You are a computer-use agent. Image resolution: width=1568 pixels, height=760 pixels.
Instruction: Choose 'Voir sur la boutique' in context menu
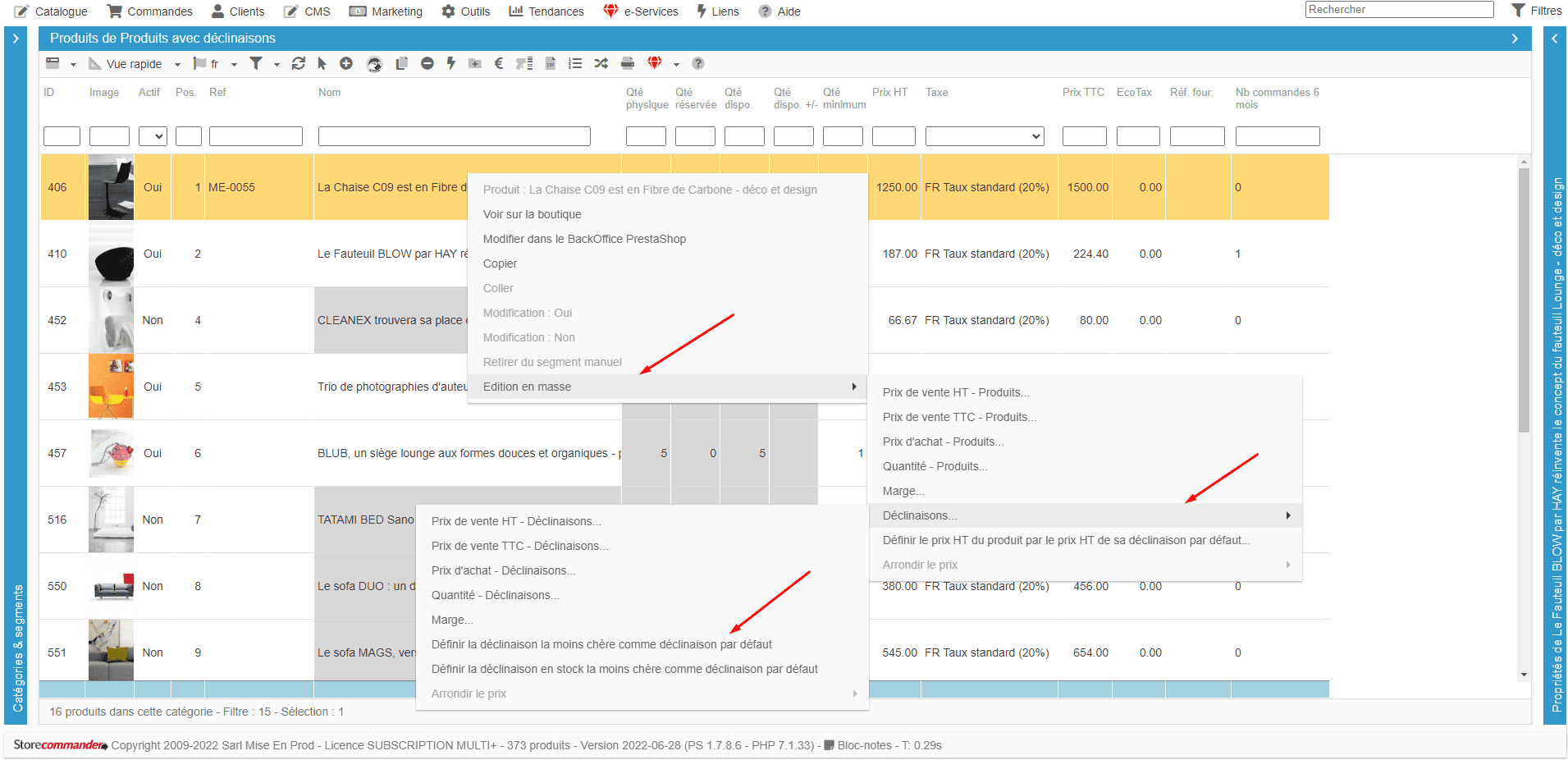[532, 214]
